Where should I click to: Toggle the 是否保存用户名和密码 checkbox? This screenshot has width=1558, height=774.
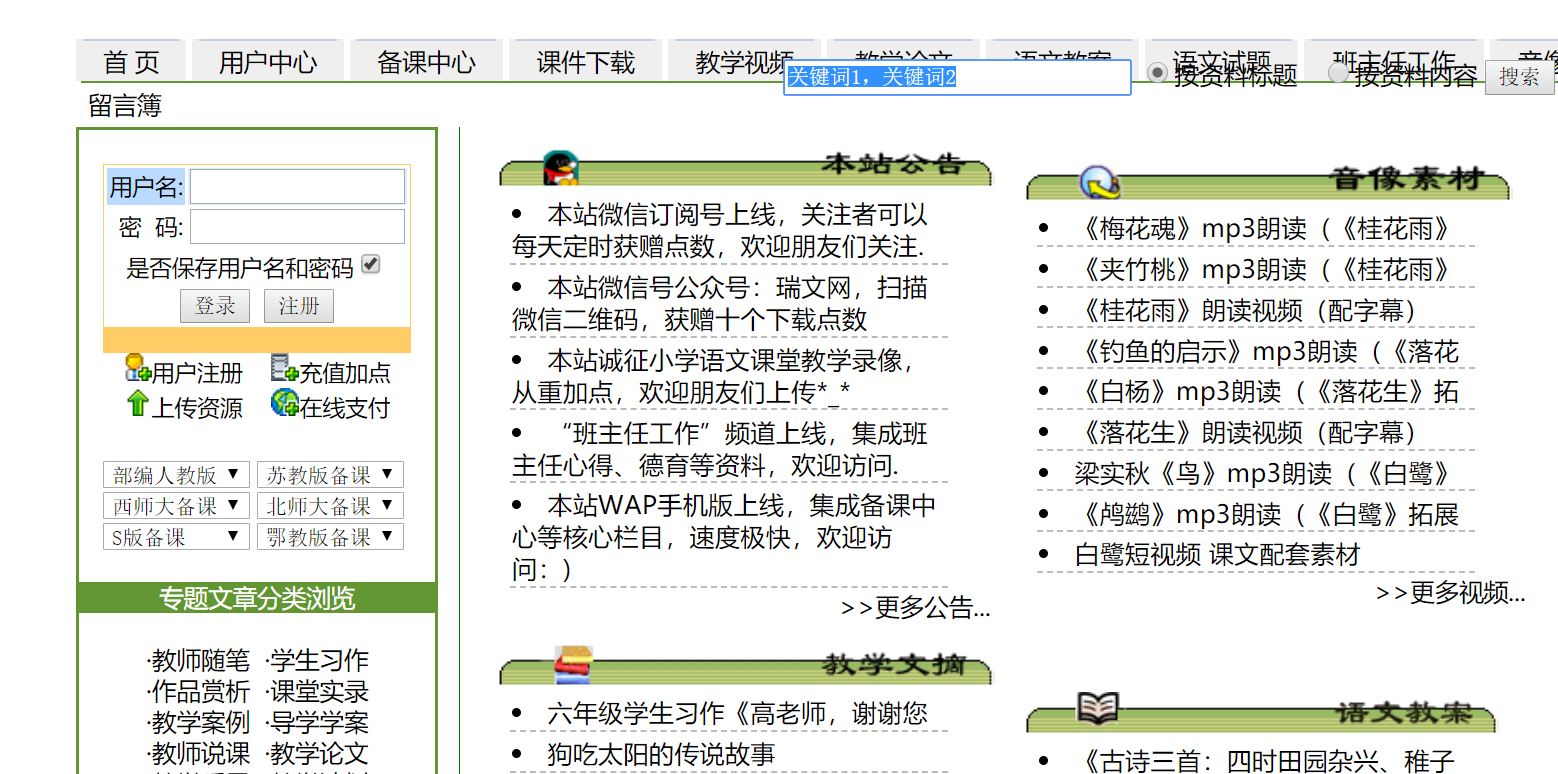click(372, 262)
